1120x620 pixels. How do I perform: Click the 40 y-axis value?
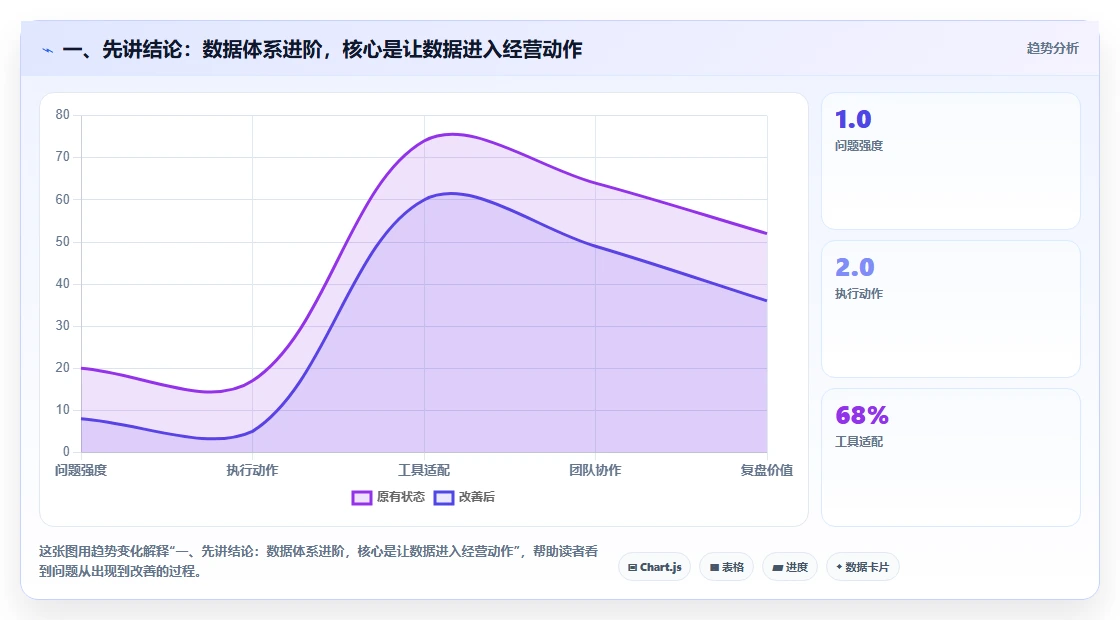(63, 284)
